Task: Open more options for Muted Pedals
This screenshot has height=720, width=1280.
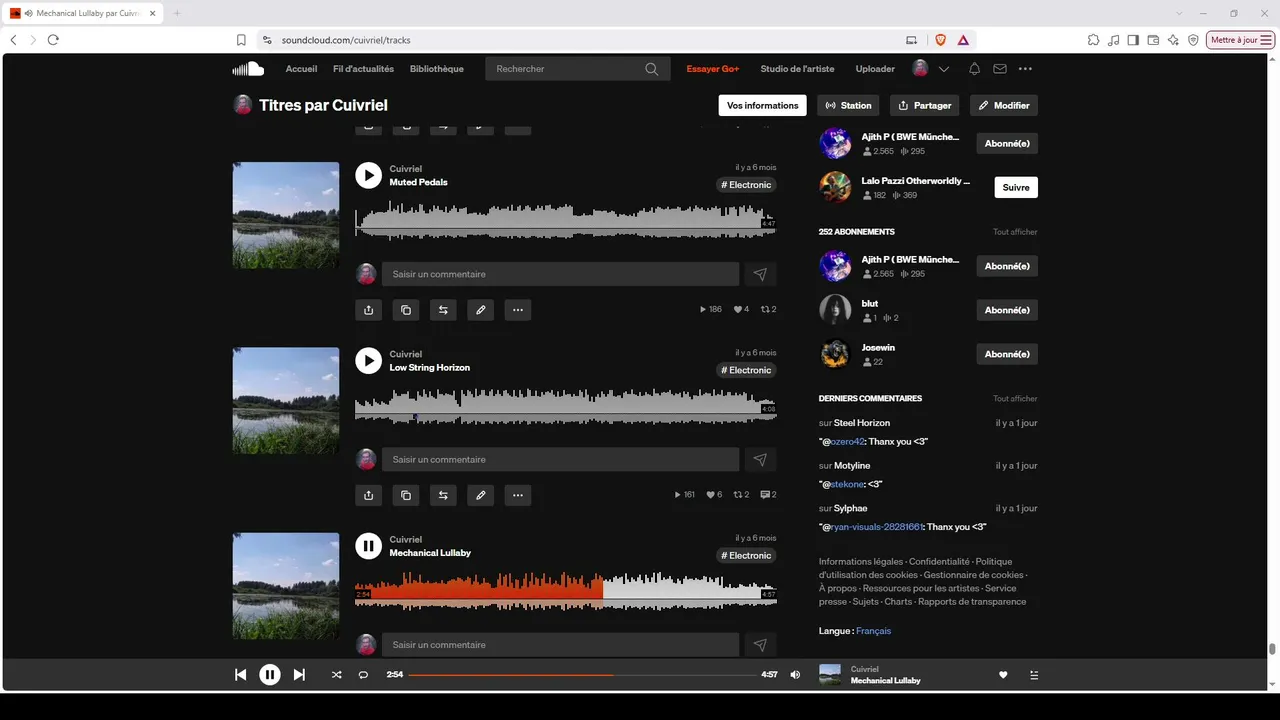Action: pyautogui.click(x=517, y=310)
